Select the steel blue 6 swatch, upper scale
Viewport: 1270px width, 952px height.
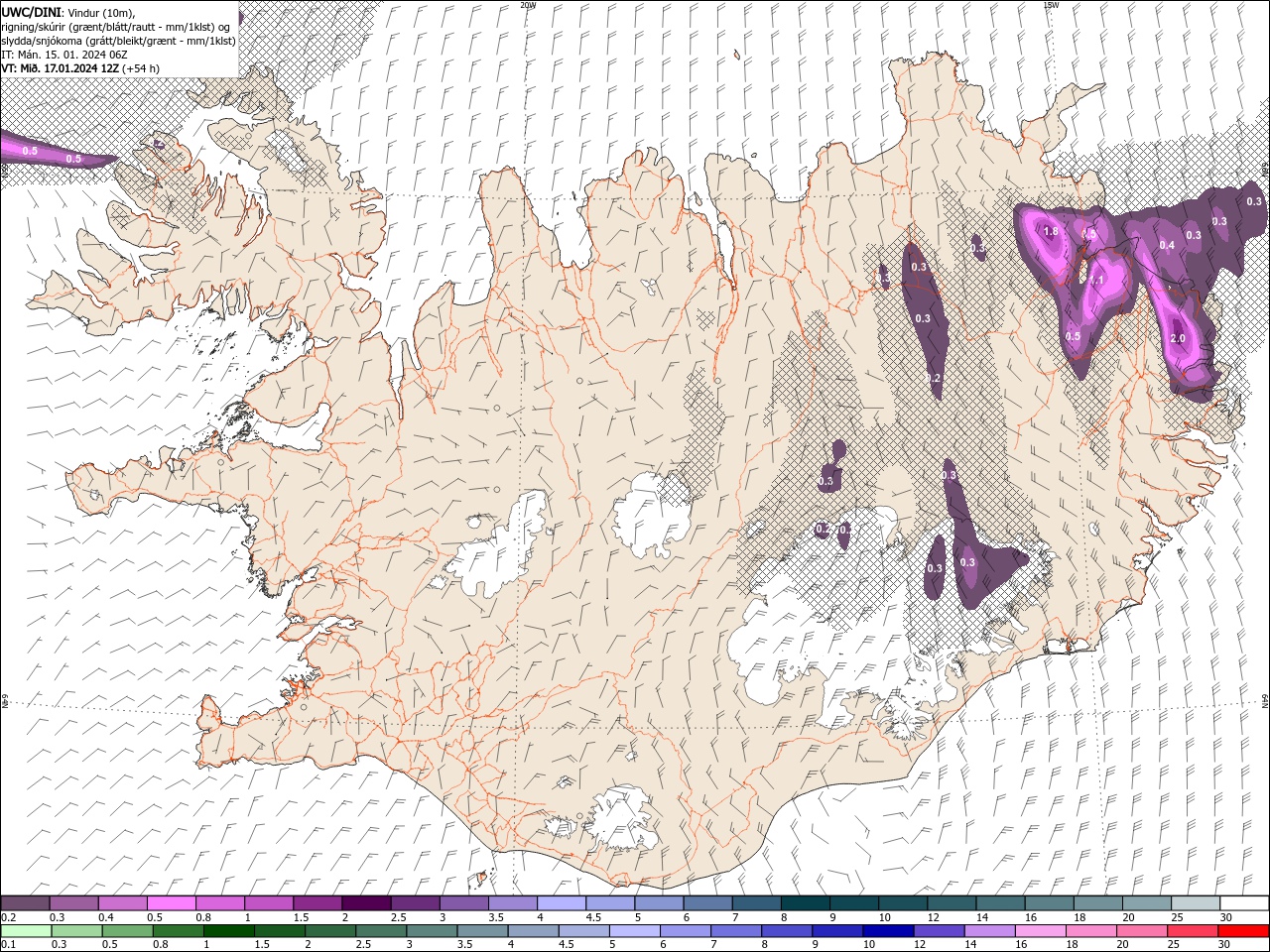click(x=706, y=903)
